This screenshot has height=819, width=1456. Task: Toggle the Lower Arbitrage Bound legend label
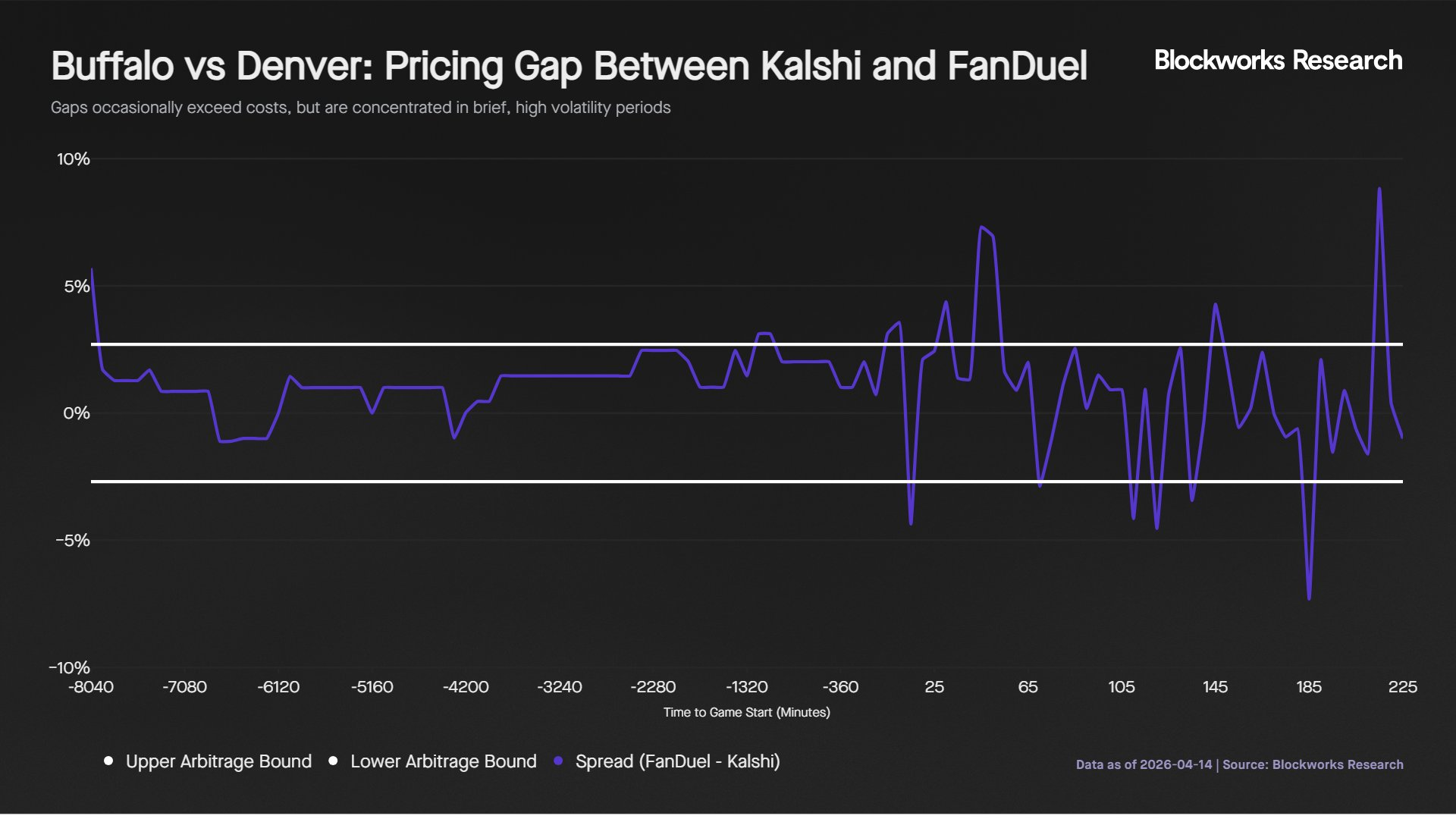point(443,761)
